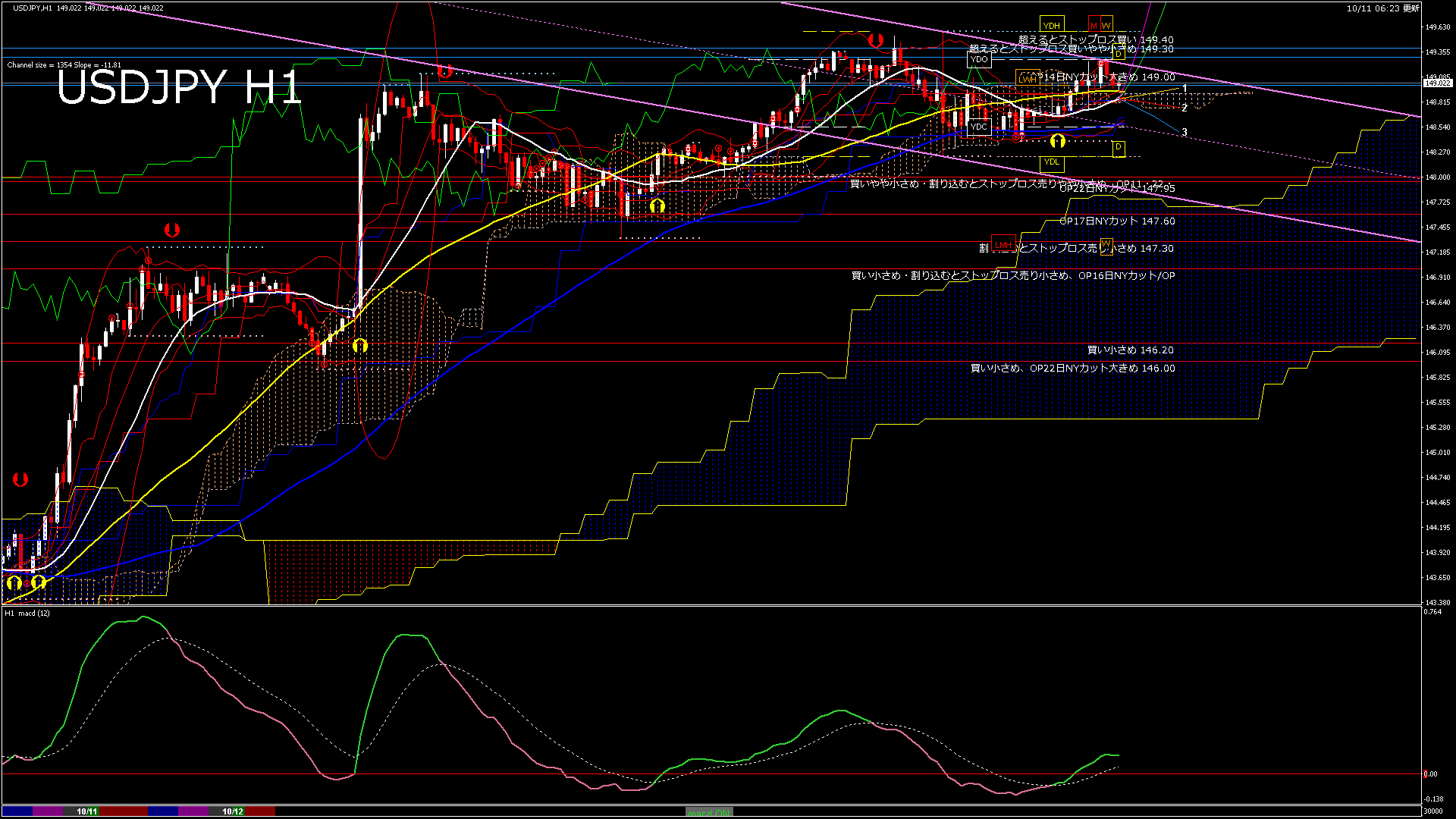Click the number 3 projection line label
This screenshot has height=819, width=1456.
1185,132
